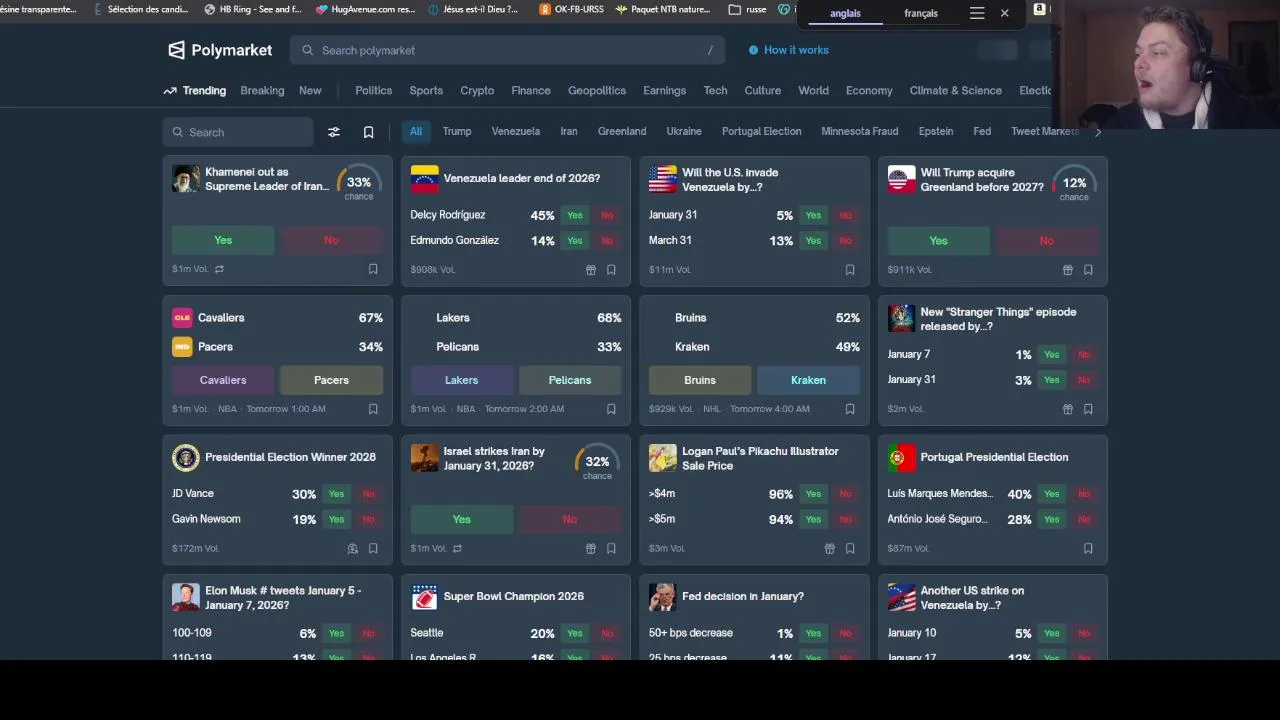Open the Crypto category

477,90
